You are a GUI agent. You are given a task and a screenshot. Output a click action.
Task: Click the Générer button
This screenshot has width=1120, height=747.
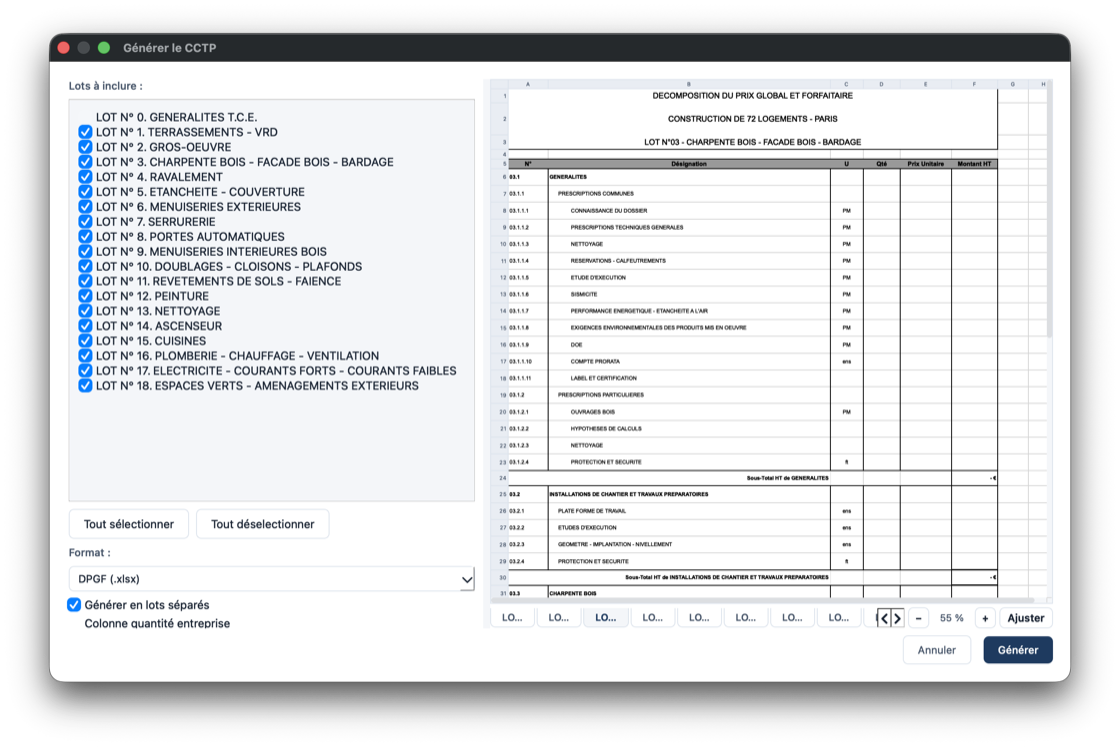click(x=1018, y=650)
